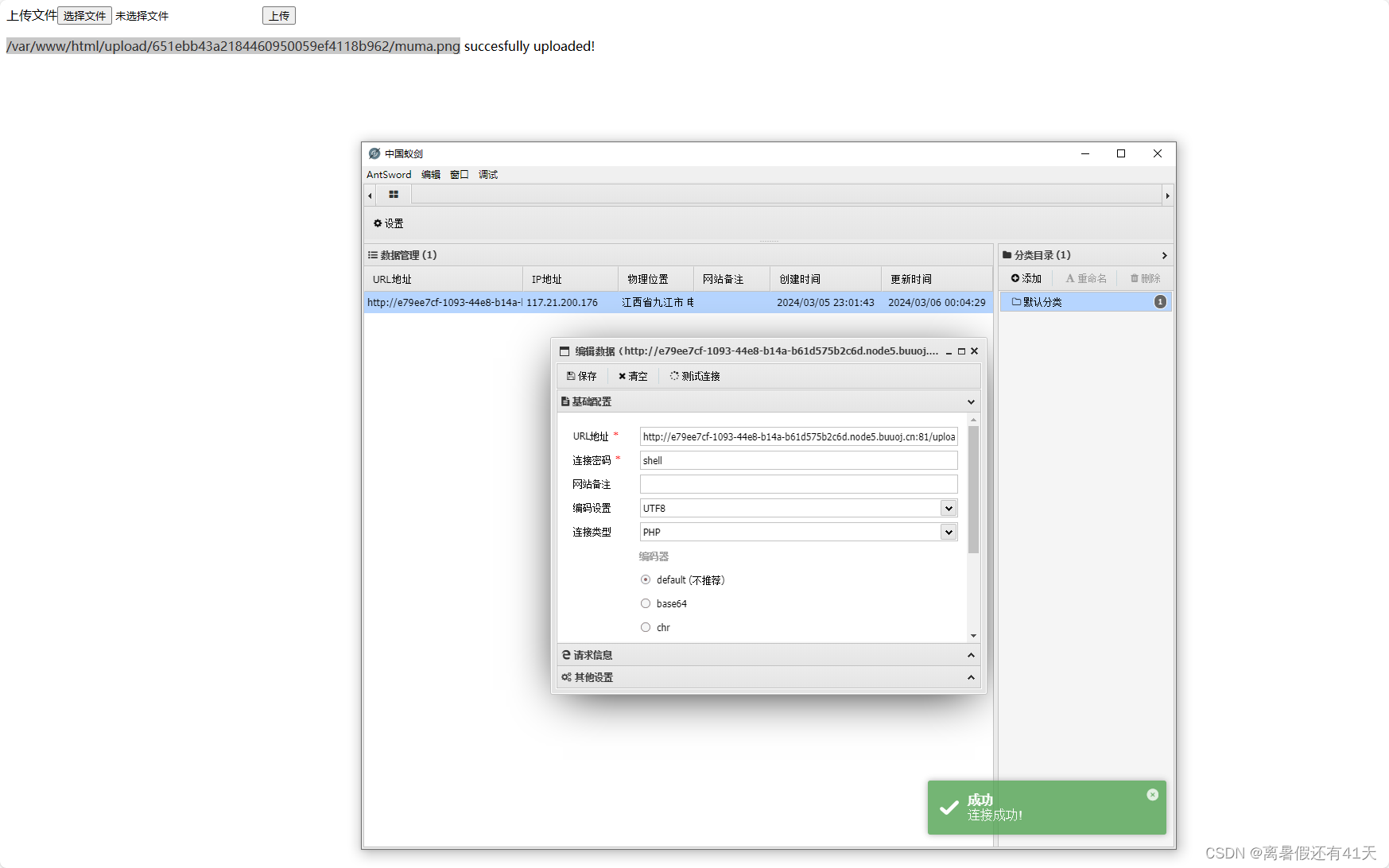The width and height of the screenshot is (1389, 868).
Task: Click the 网站备注 column header
Action: click(731, 279)
